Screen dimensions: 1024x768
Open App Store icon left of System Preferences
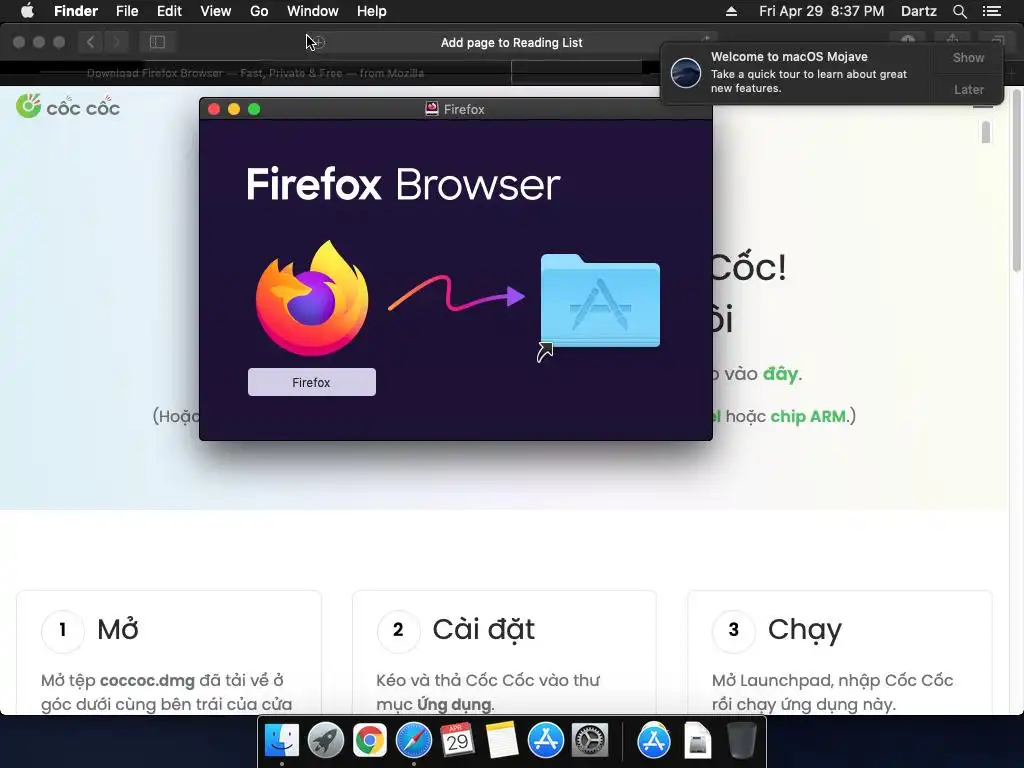click(x=545, y=740)
